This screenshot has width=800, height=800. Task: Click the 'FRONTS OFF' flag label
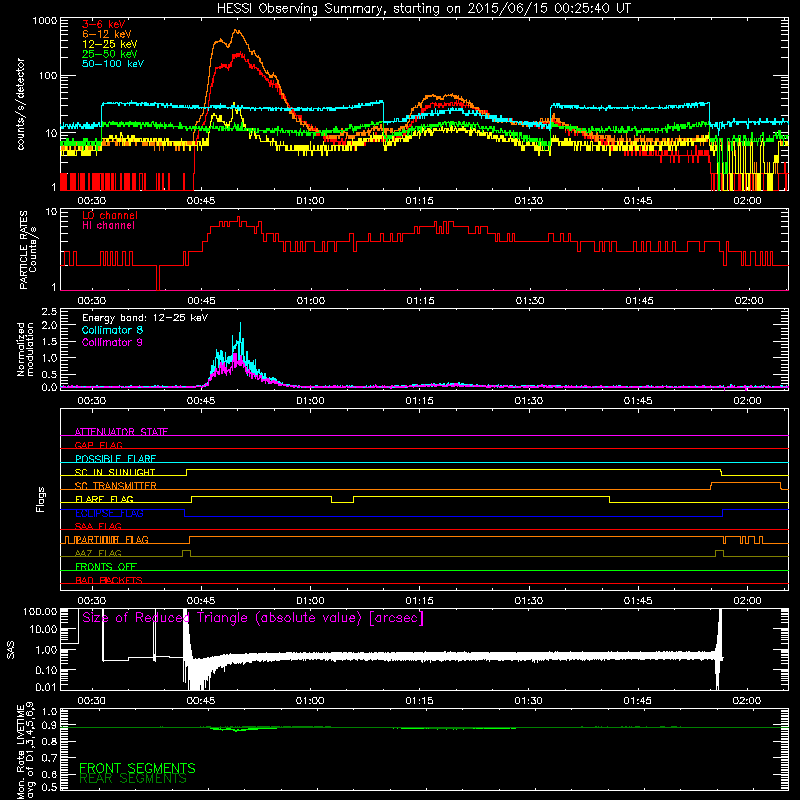coord(106,567)
